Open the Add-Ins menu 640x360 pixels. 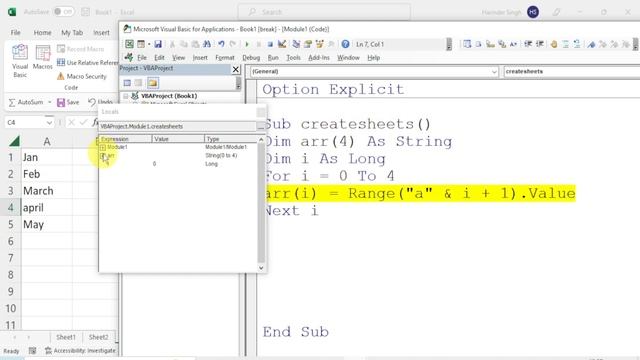[319, 58]
